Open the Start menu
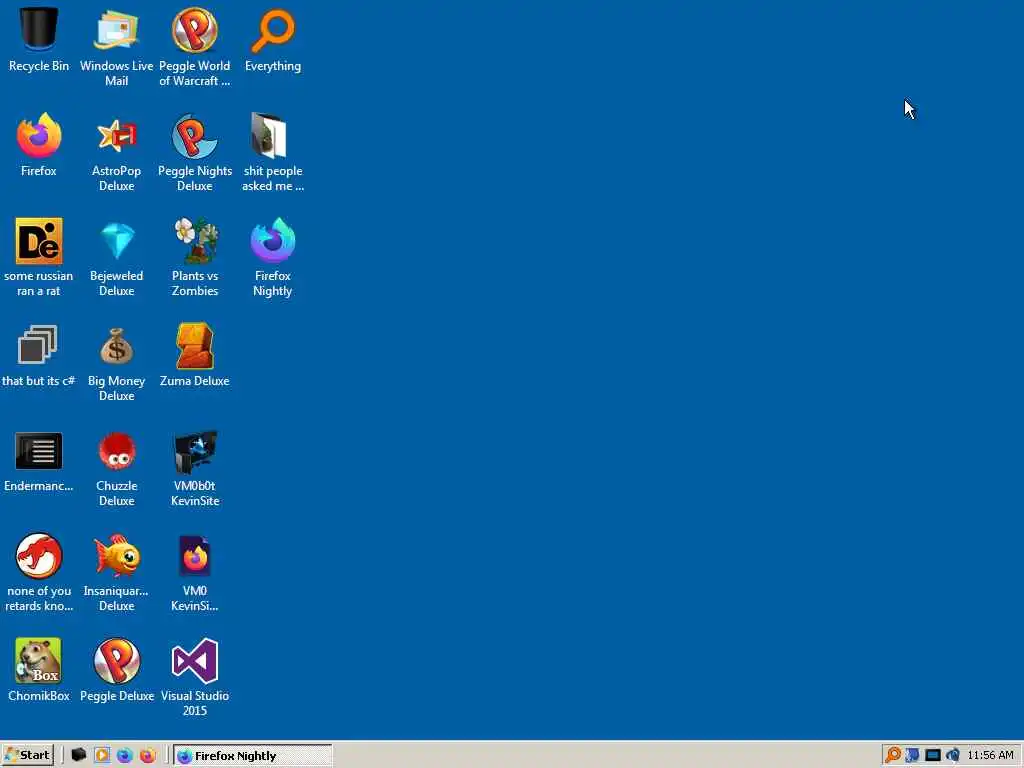 pyautogui.click(x=27, y=755)
